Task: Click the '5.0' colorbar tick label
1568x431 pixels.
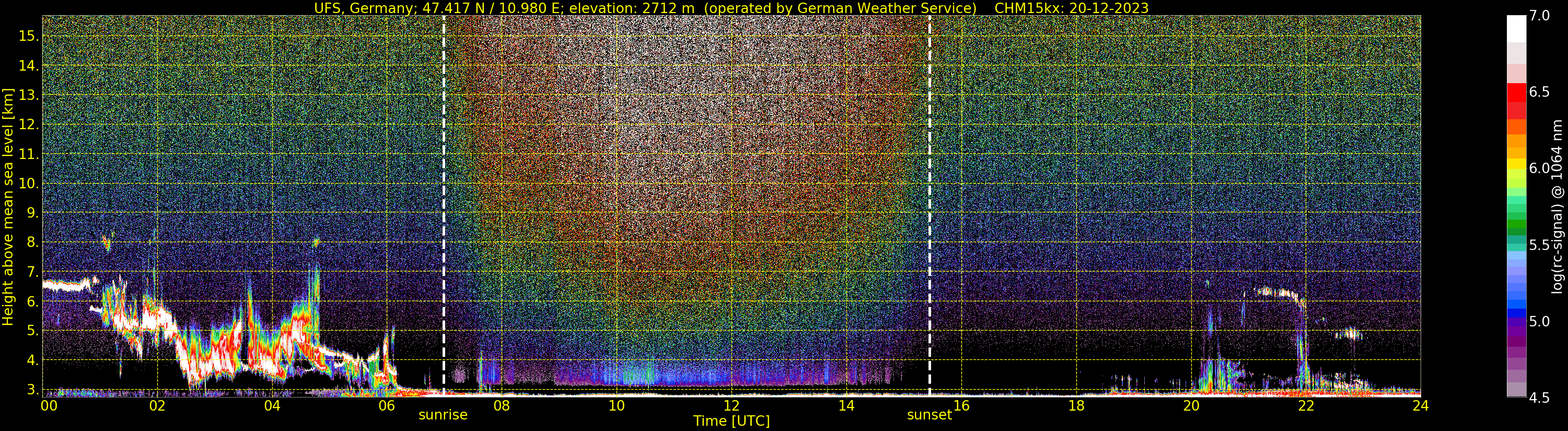Action: click(x=1539, y=321)
